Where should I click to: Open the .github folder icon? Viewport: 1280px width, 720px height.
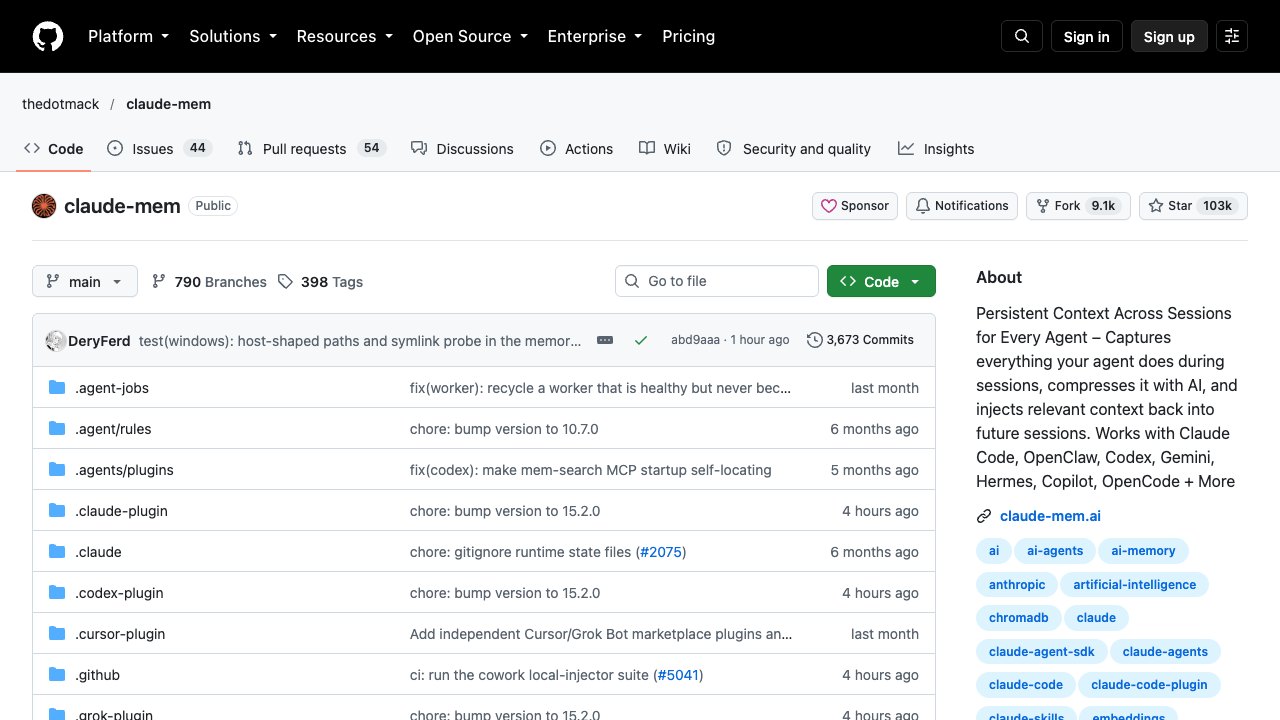[57, 675]
